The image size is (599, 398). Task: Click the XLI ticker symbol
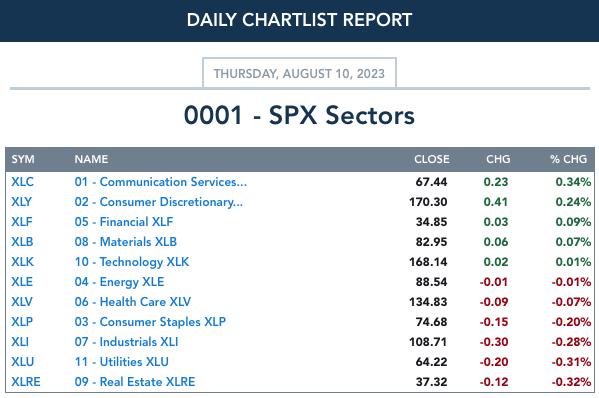tap(20, 342)
